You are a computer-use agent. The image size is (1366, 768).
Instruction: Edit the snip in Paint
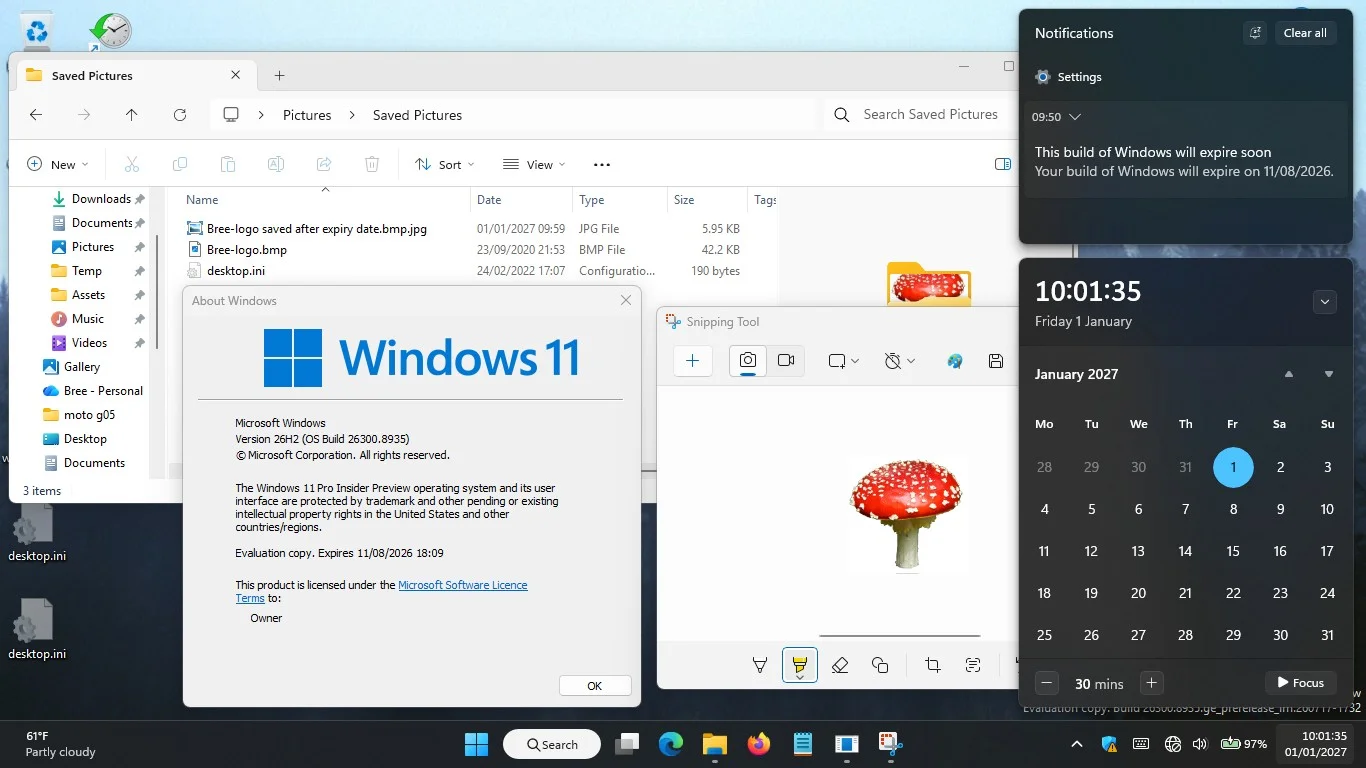pyautogui.click(x=955, y=361)
